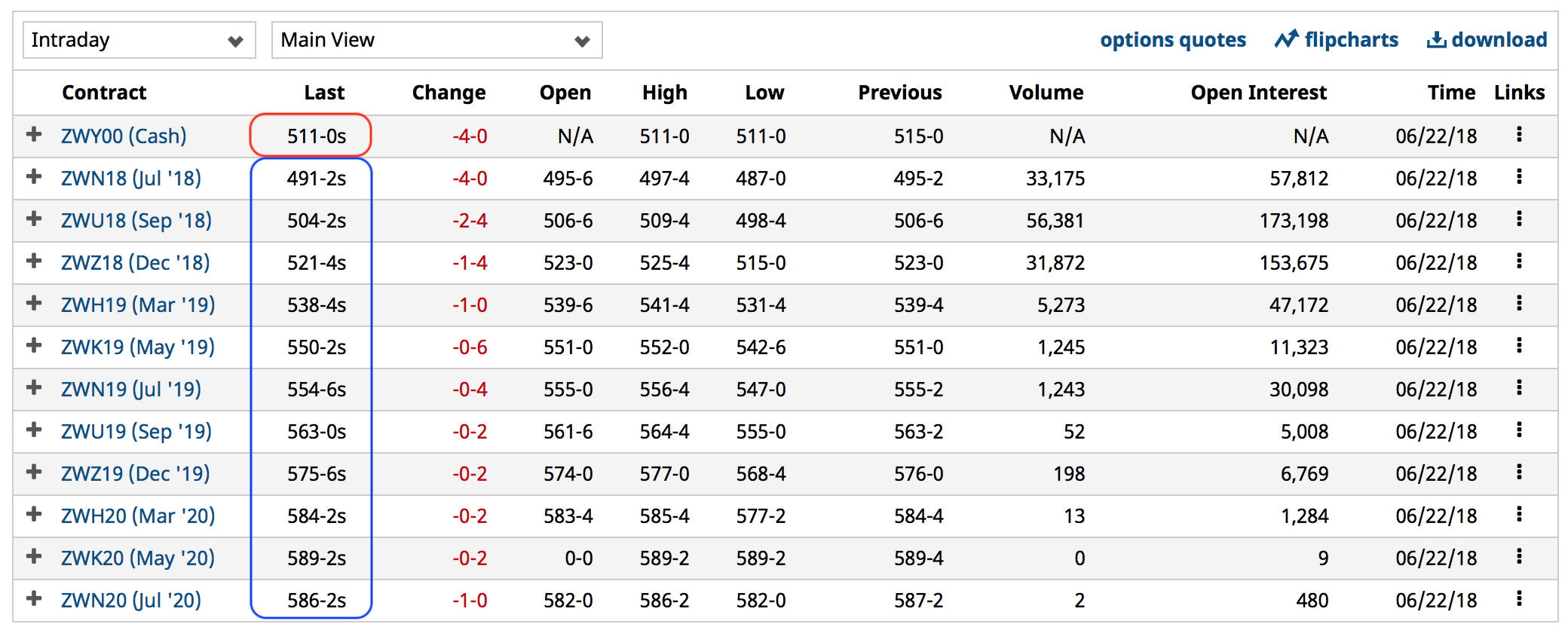Sort by the Open Interest column header
Viewport: 1568px width, 630px height.
pyautogui.click(x=1258, y=93)
